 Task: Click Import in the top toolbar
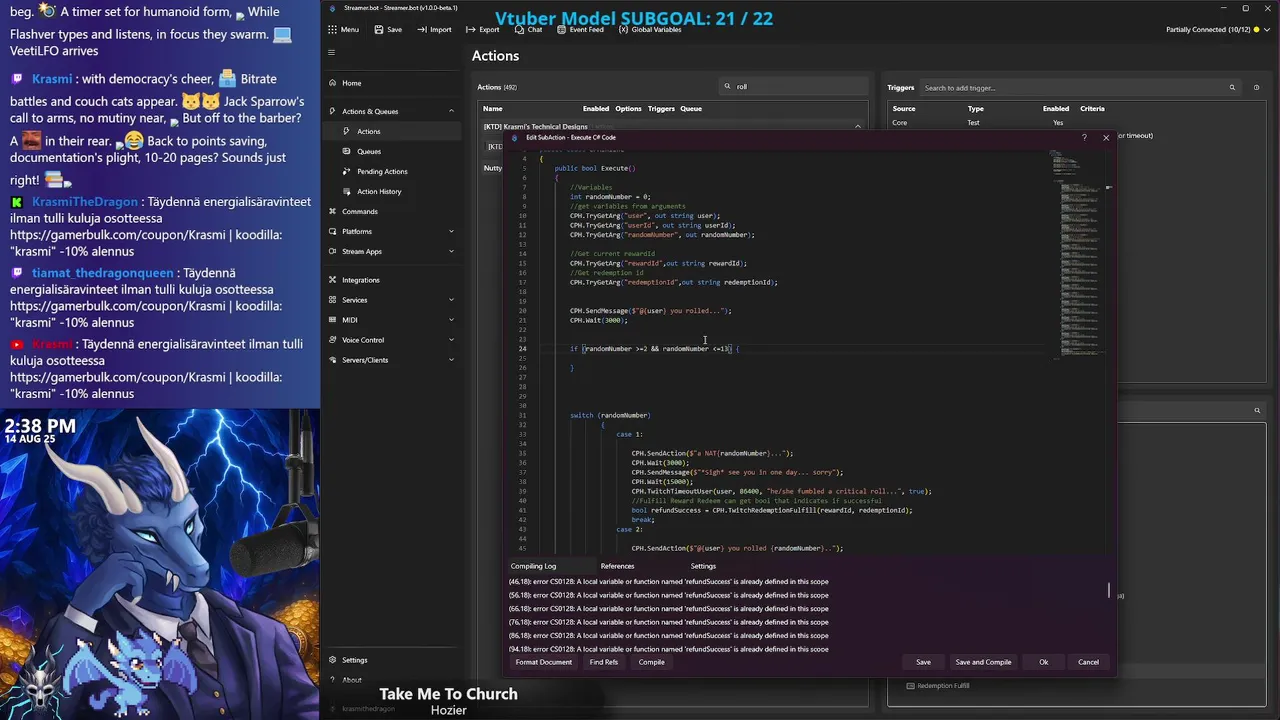(x=434, y=30)
